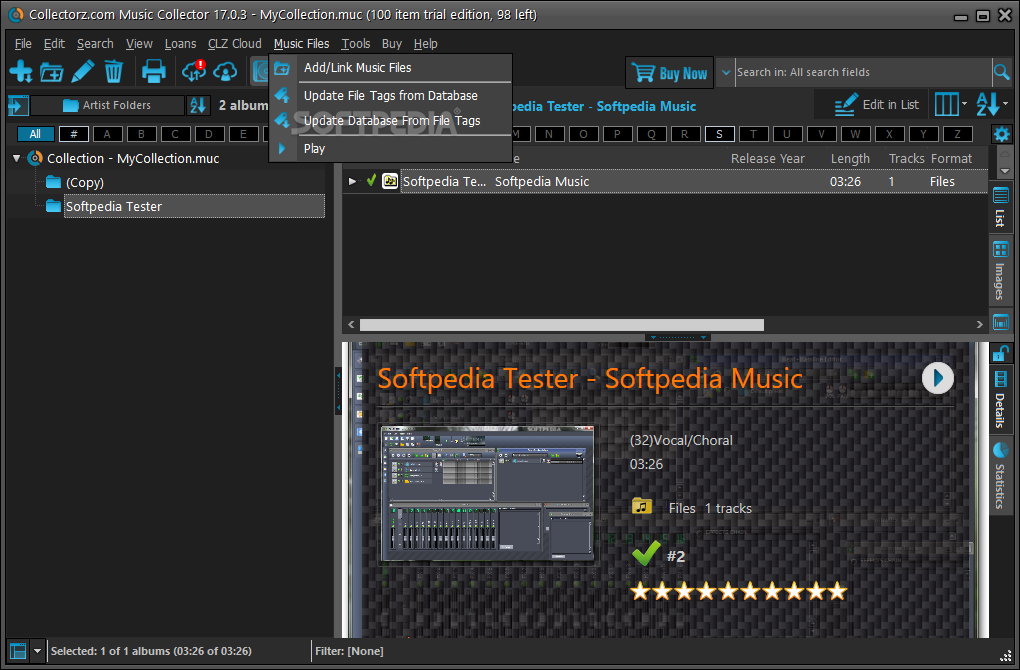Viewport: 1020px width, 670px height.
Task: Choose Add/Link Music Files menu entry
Action: [390, 68]
